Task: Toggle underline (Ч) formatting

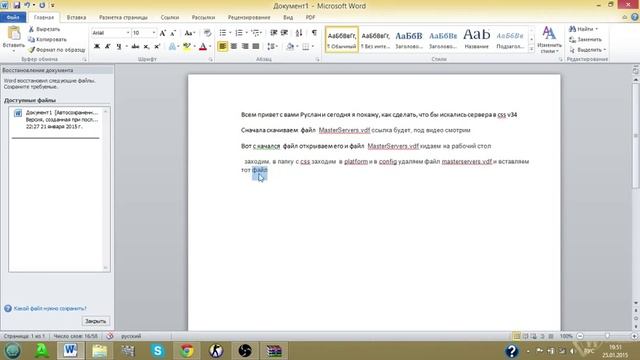Action: point(118,47)
